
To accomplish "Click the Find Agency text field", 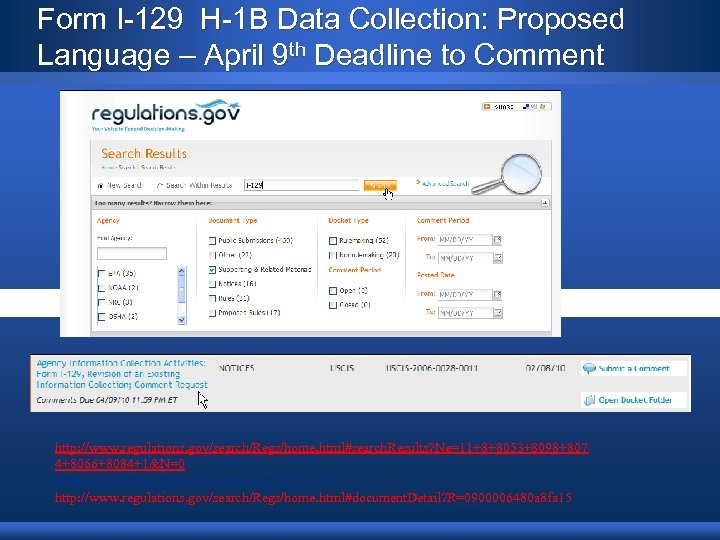I will click(x=132, y=253).
